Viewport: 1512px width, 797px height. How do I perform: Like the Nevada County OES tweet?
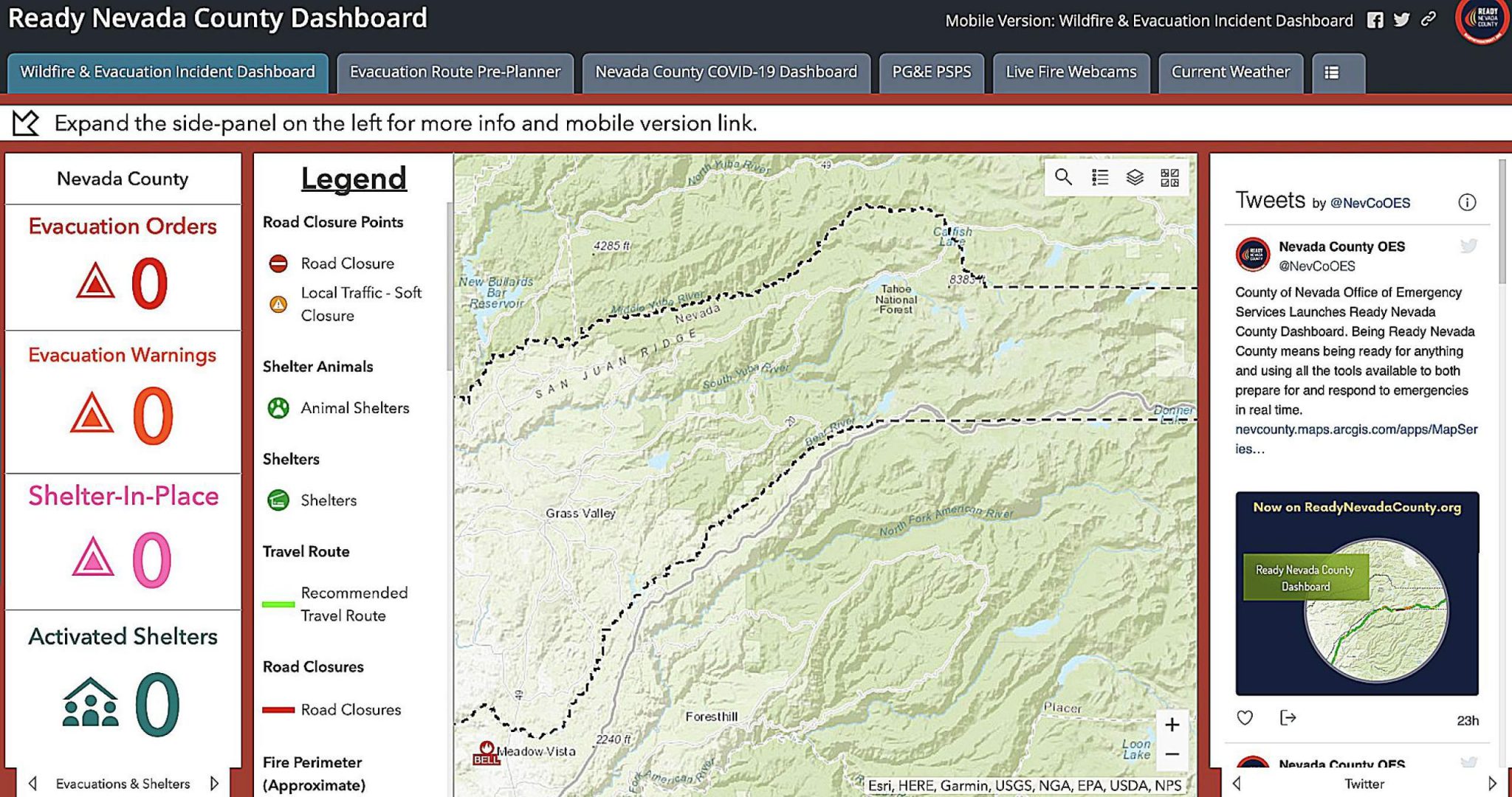click(x=1245, y=717)
